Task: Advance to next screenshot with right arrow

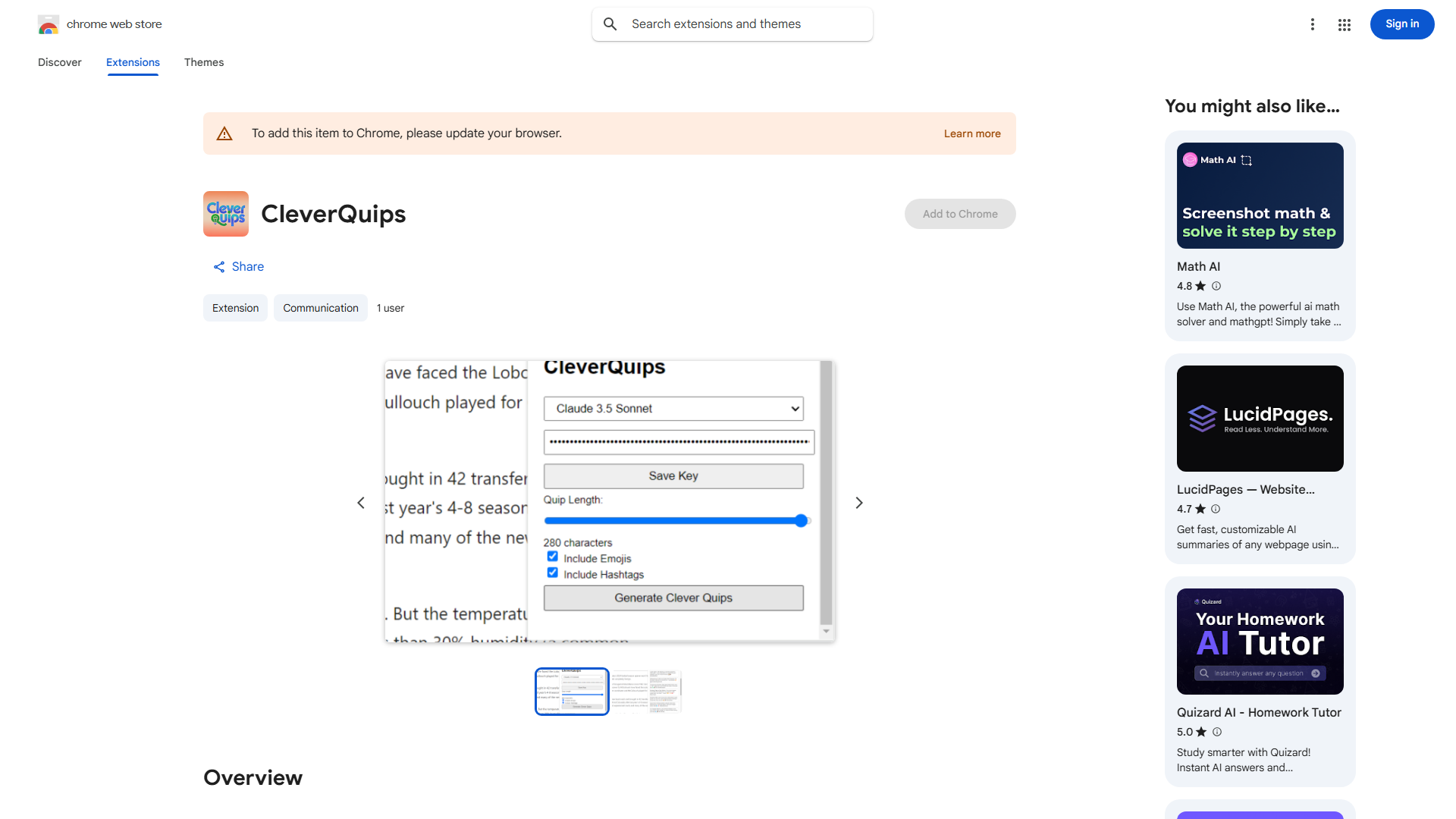Action: click(x=859, y=503)
